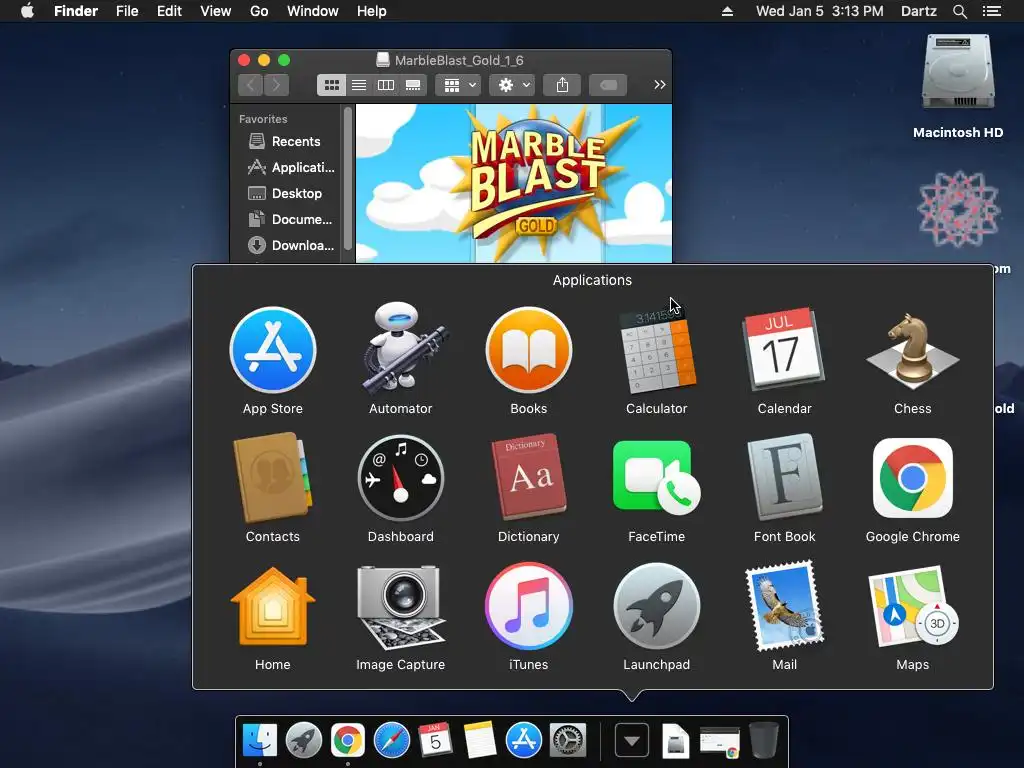Viewport: 1024px width, 768px height.
Task: Open the iTunes app
Action: click(x=529, y=606)
